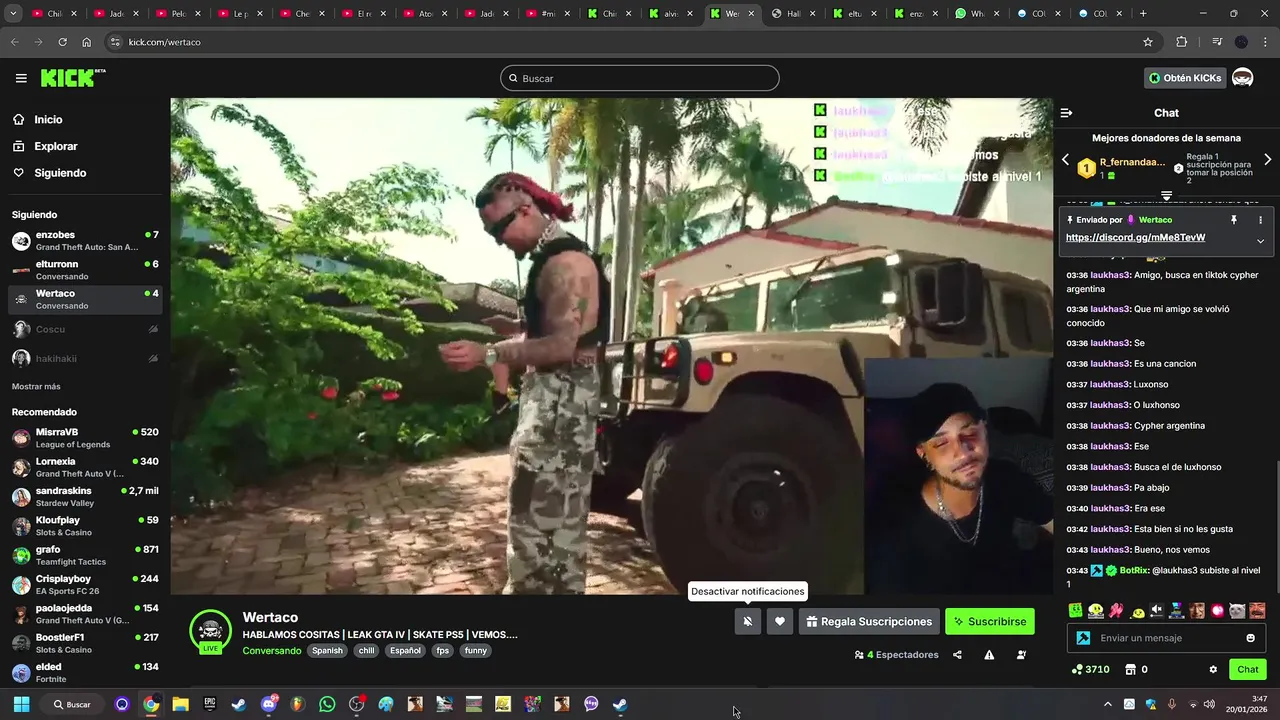Open pinned message options menu
Screen dimensions: 1280x720
pos(1260,220)
